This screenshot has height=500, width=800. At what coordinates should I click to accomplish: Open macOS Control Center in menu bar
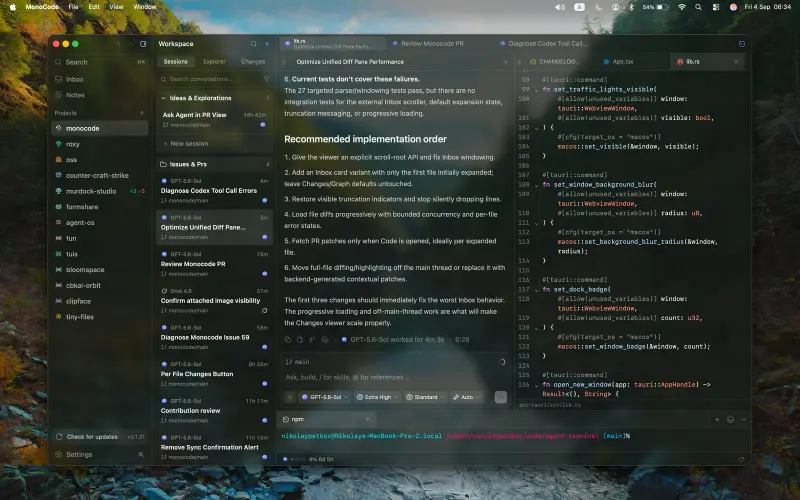[x=716, y=7]
